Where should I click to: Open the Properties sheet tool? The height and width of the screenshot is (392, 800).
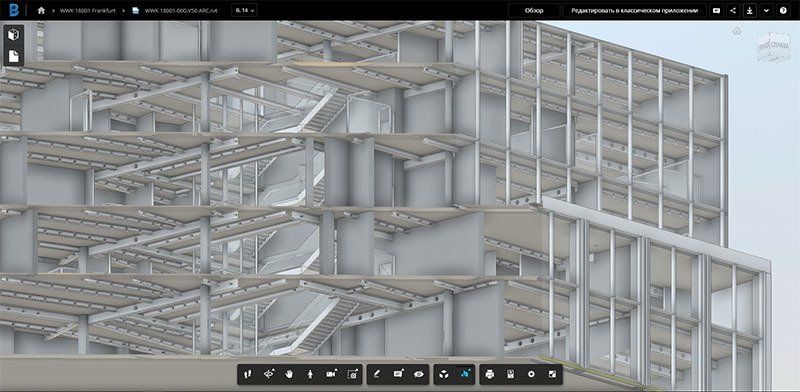point(510,374)
